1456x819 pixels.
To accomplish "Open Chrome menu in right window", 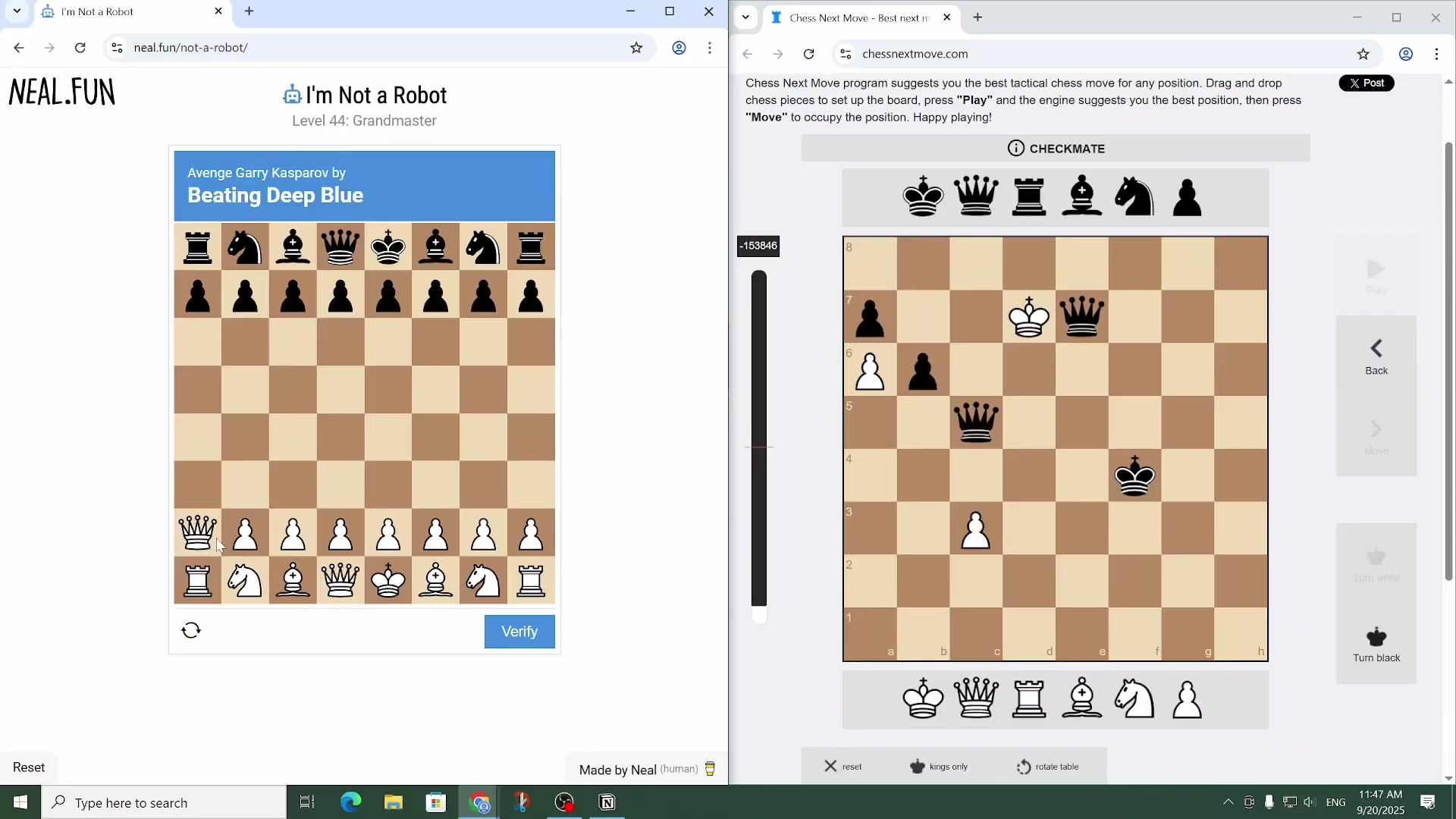I will tap(1437, 54).
